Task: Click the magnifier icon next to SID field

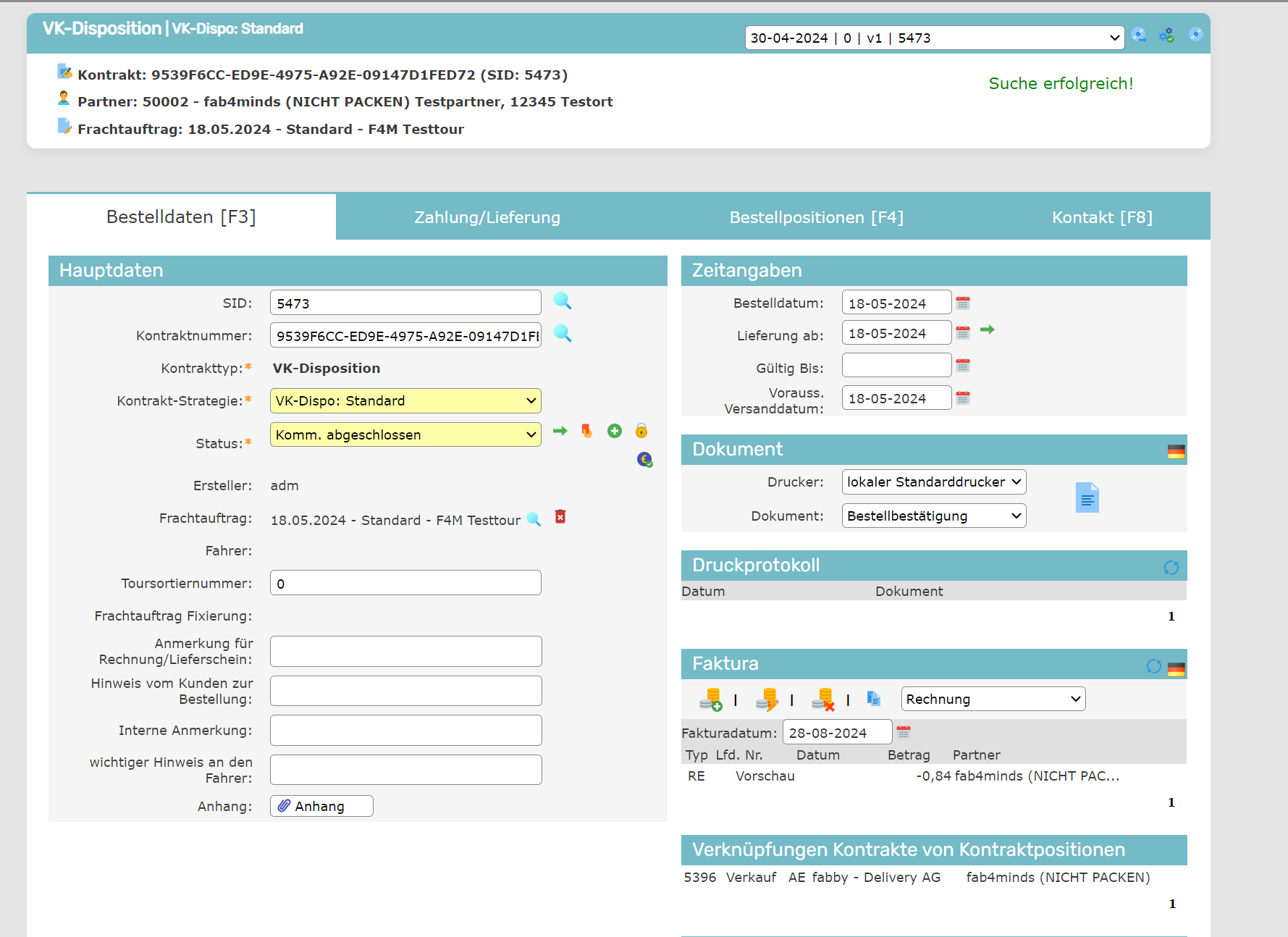Action: click(562, 301)
